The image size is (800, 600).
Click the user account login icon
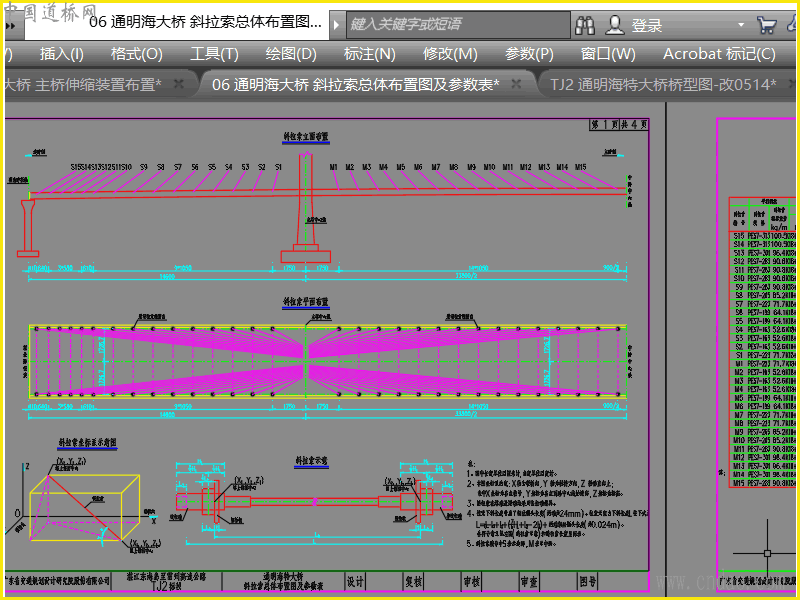click(x=615, y=24)
